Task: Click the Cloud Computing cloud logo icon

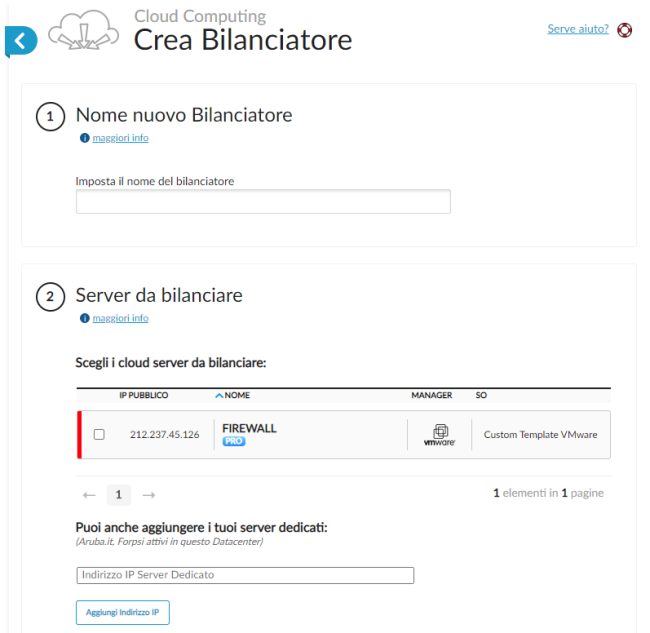Action: point(83,30)
